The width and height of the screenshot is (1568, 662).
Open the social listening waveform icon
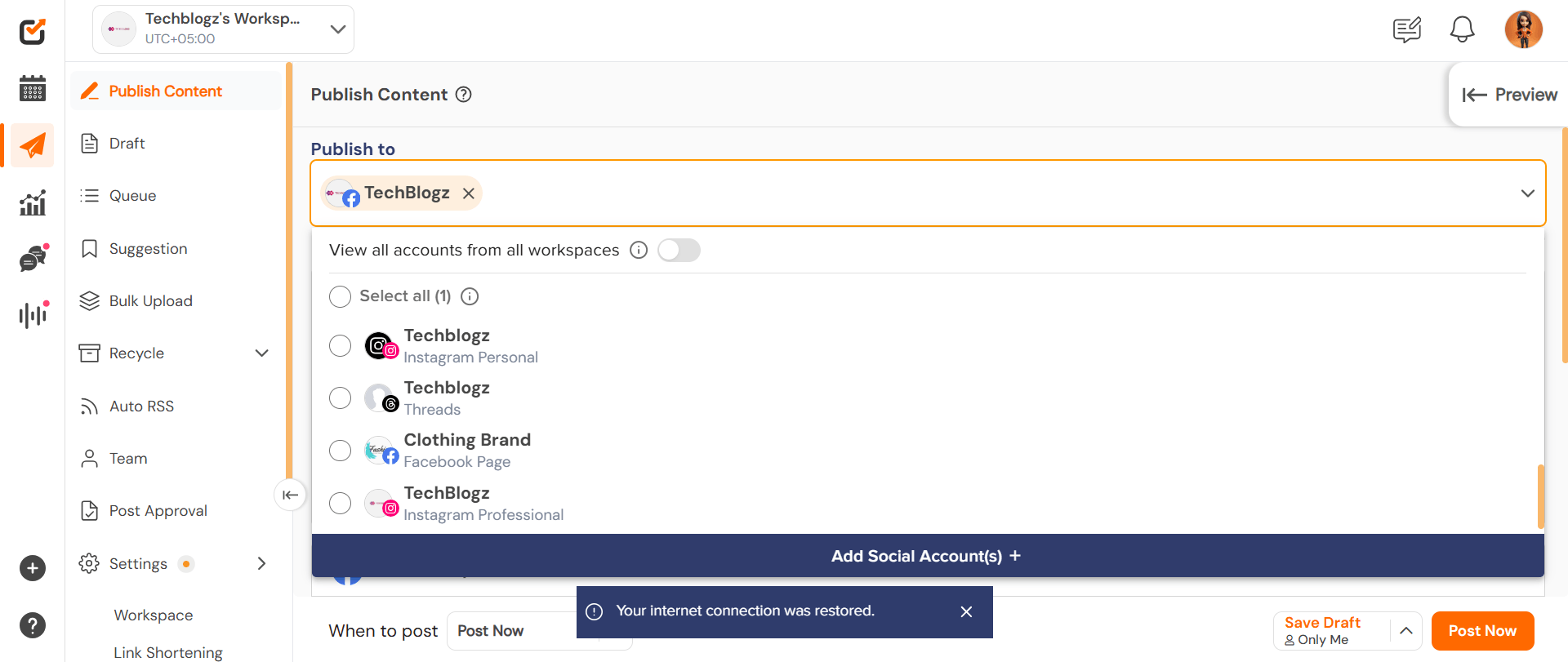[x=33, y=314]
